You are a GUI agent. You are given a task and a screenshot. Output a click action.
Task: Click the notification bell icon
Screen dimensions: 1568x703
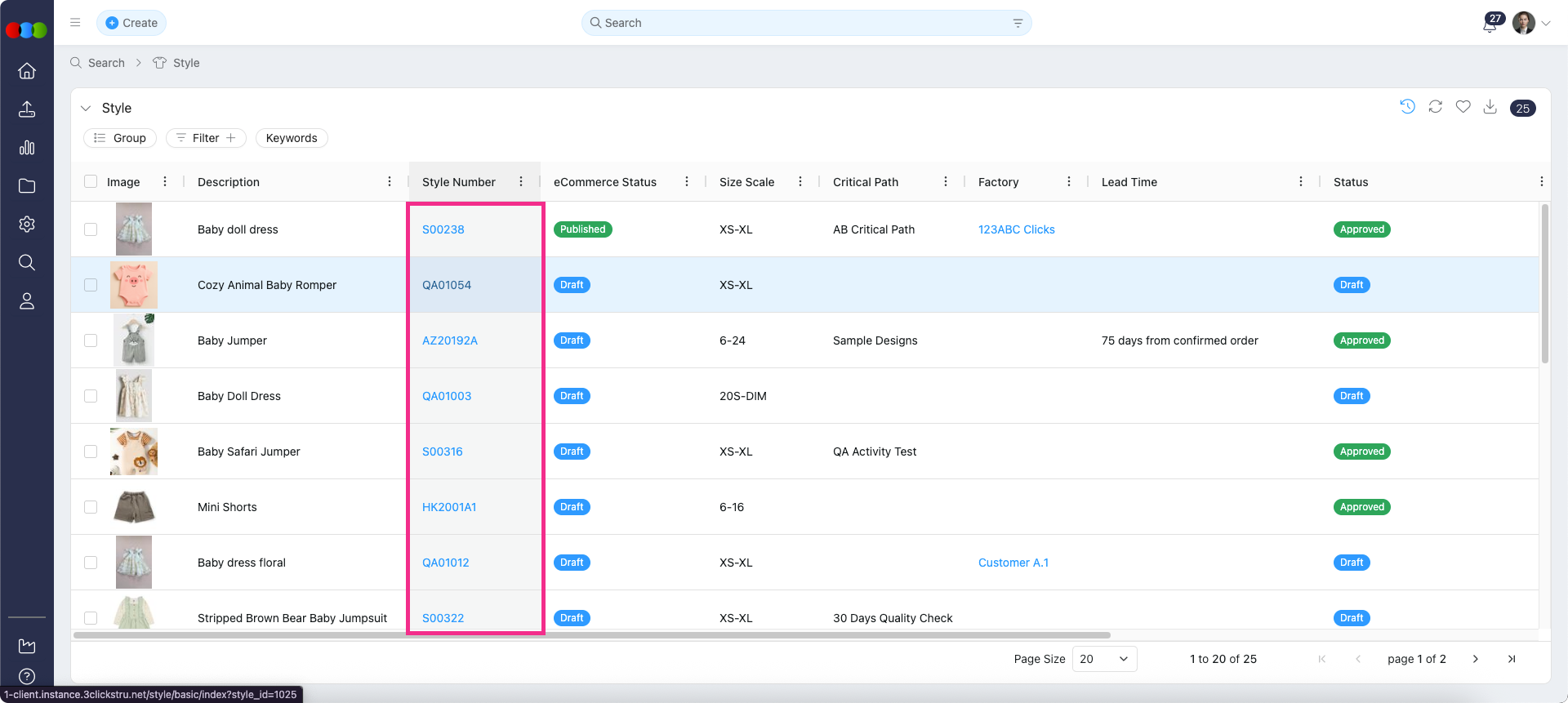point(1490,24)
